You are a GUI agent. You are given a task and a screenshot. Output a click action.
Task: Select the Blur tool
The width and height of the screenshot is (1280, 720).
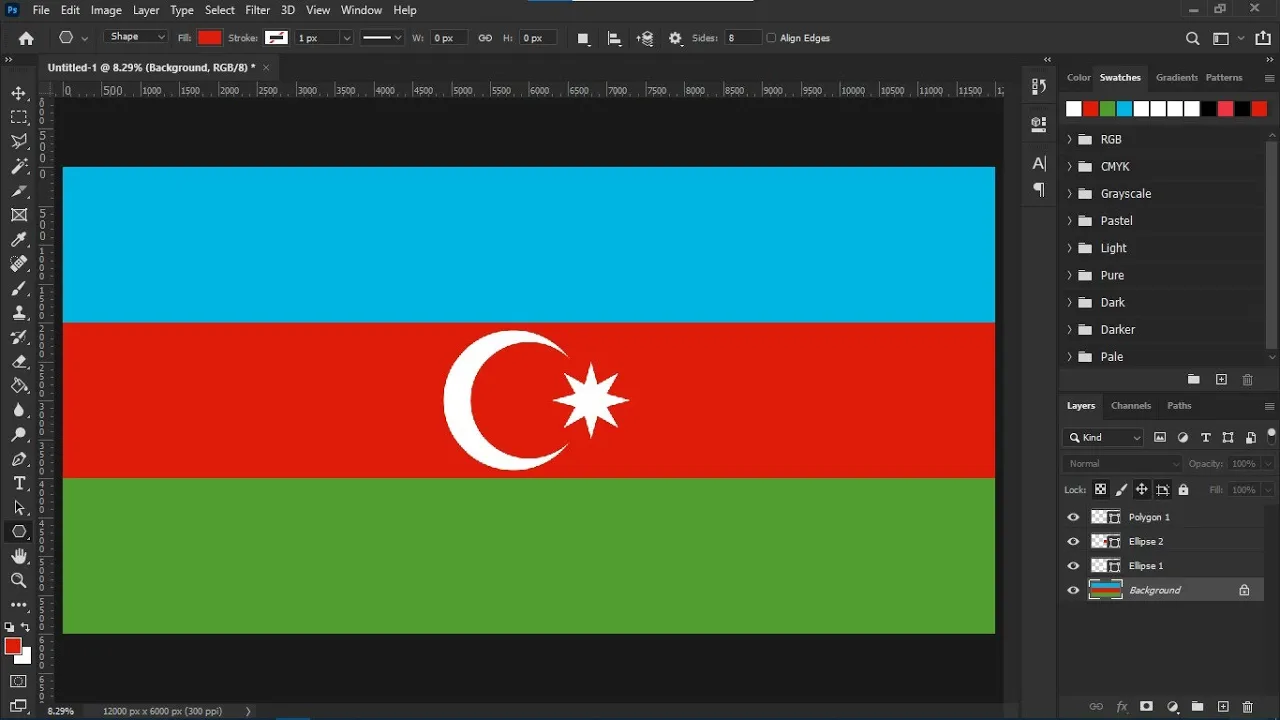point(19,410)
